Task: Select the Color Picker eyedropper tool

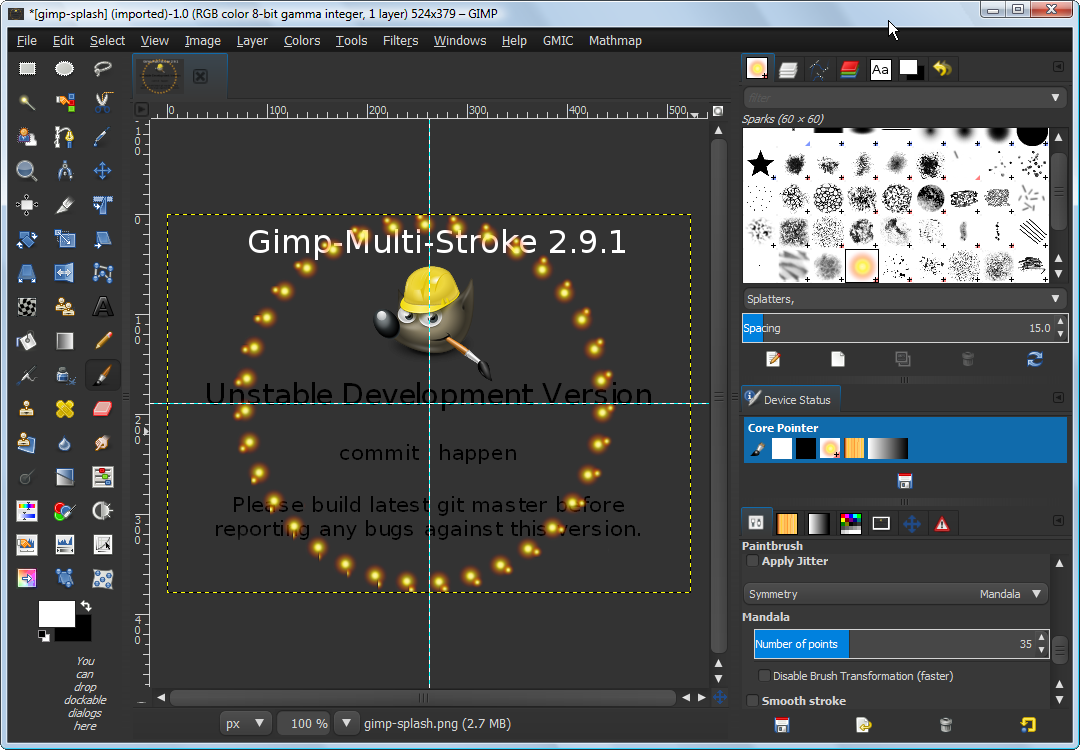Action: coord(103,136)
